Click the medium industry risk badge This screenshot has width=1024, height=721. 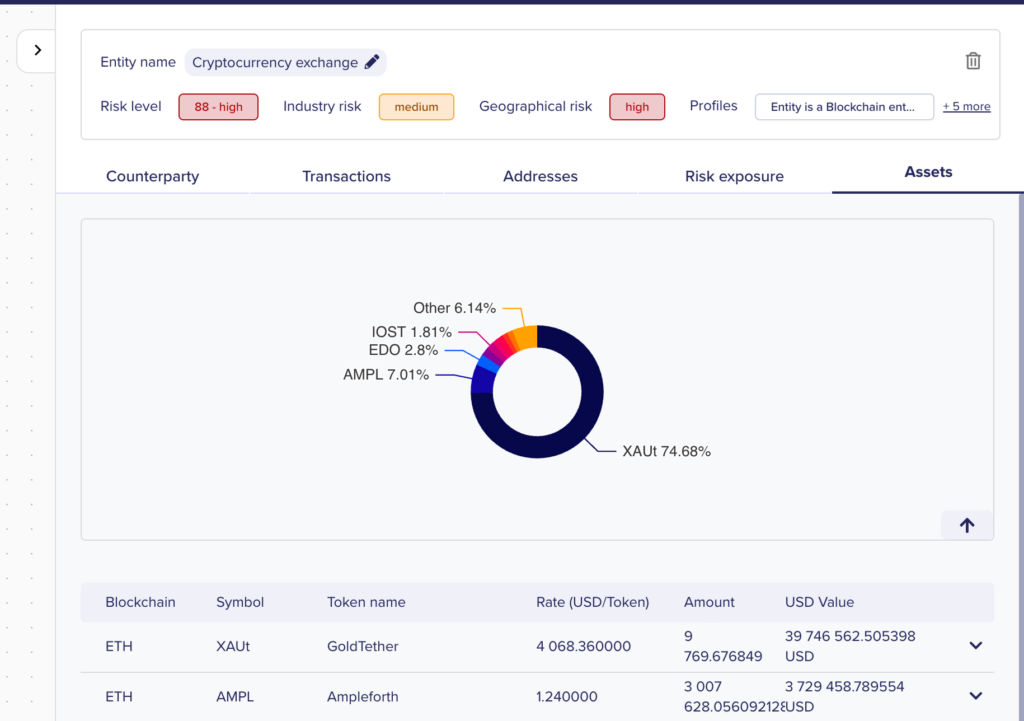pyautogui.click(x=416, y=107)
